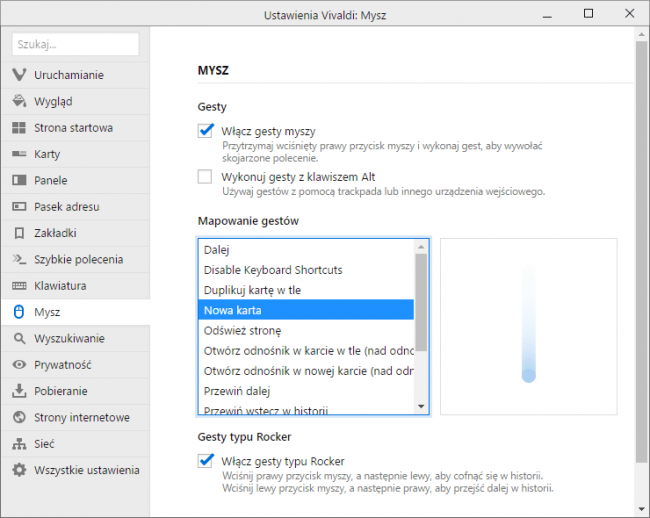Click the gesture list scrollbar thumb

point(421,302)
